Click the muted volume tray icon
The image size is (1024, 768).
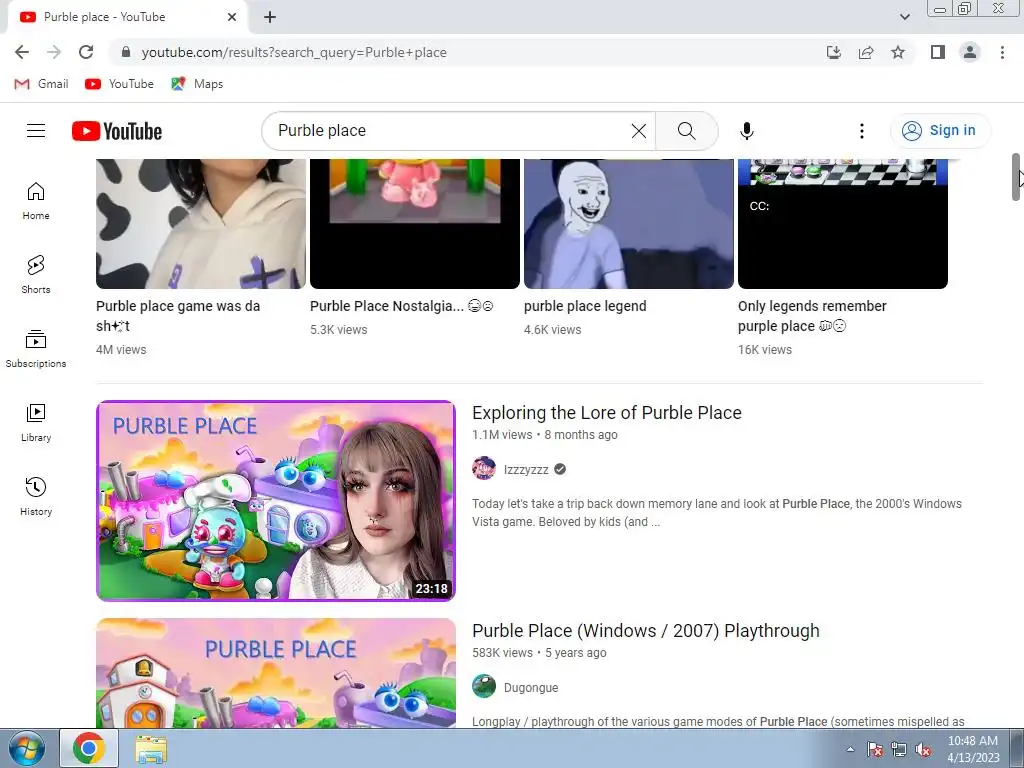(923, 750)
